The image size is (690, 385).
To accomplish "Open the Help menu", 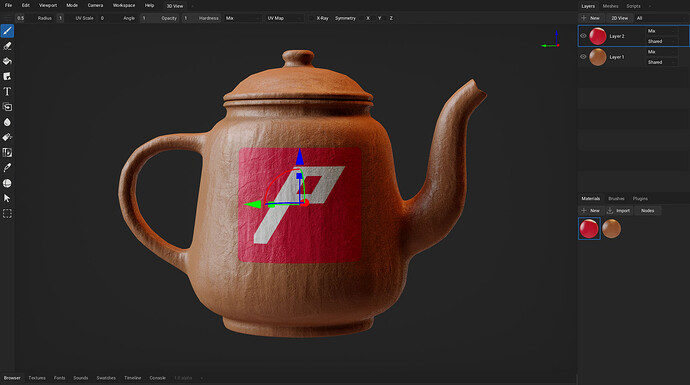I will (149, 6).
